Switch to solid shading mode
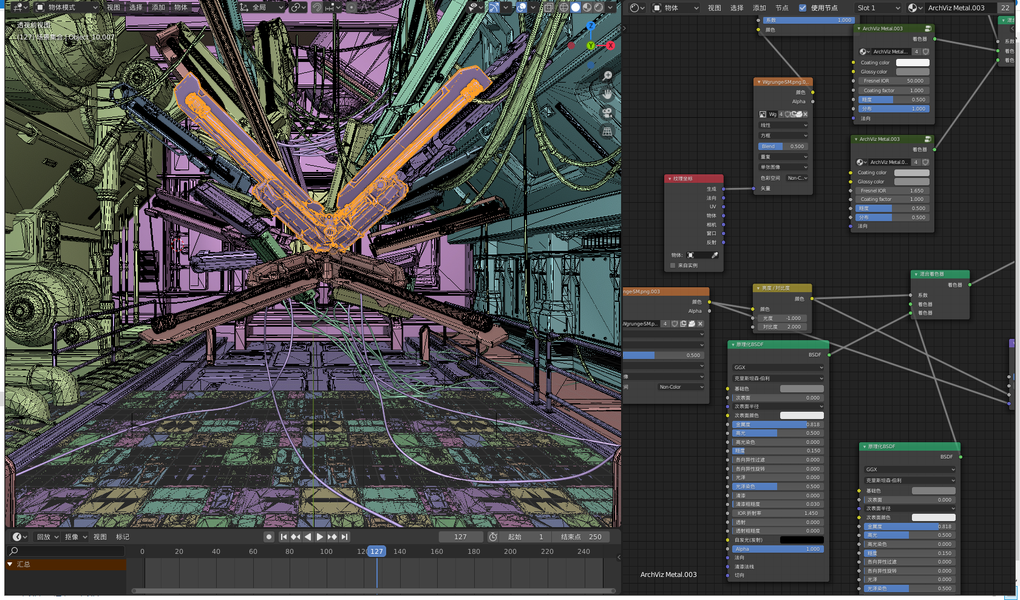The image size is (1020, 600). tap(575, 7)
